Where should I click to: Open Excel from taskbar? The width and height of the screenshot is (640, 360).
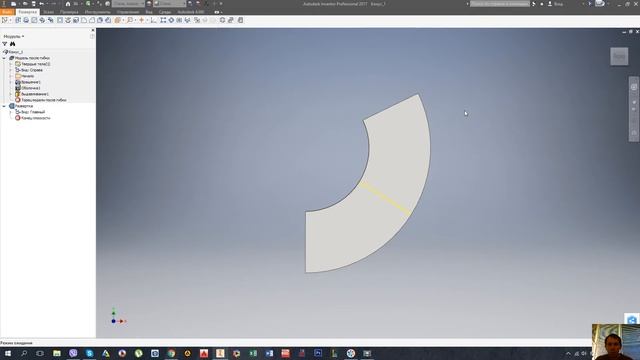pyautogui.click(x=253, y=353)
